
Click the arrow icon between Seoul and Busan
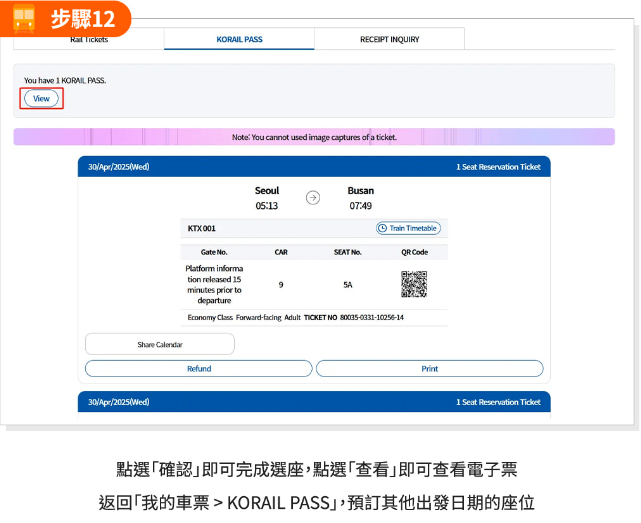click(x=313, y=198)
